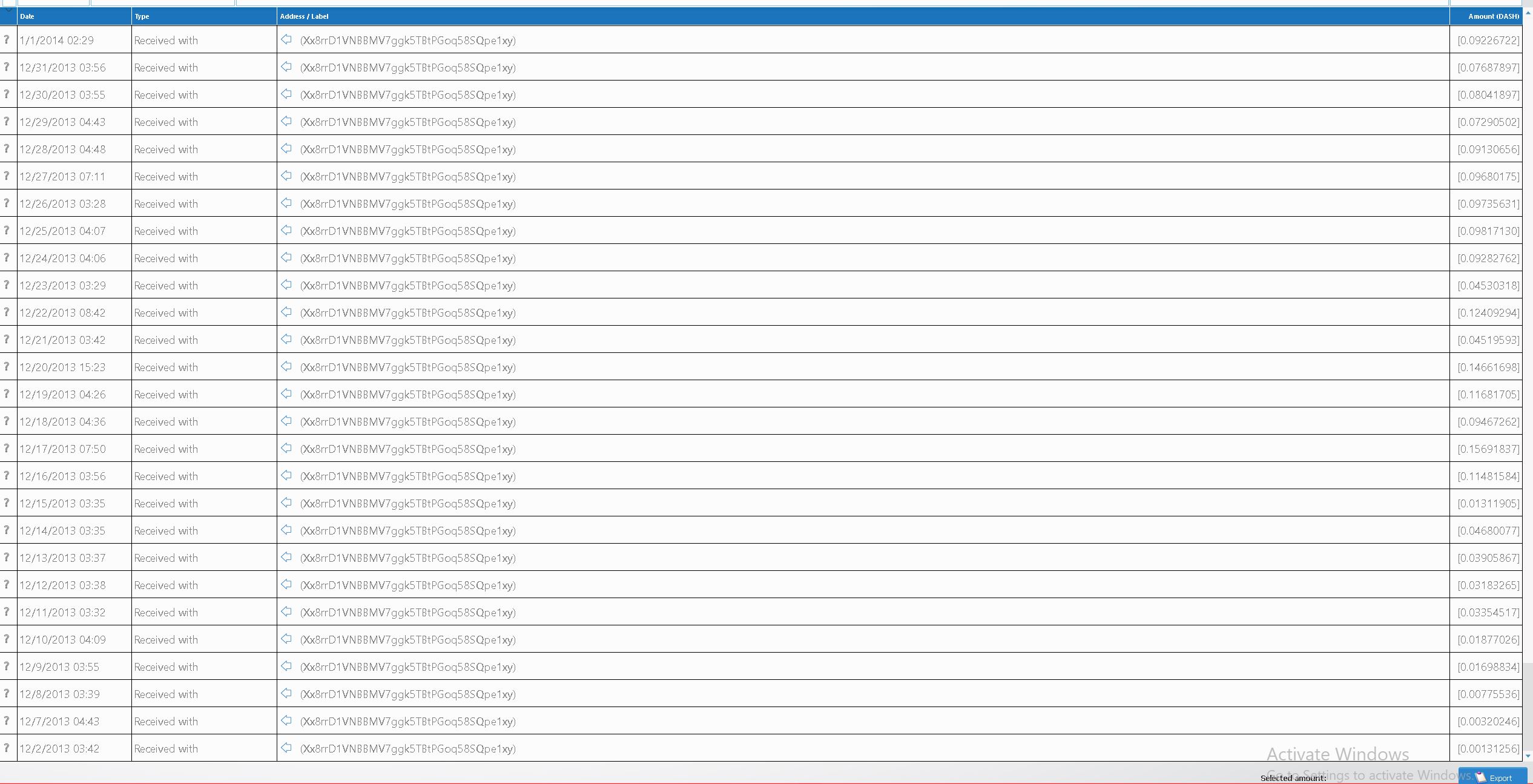The height and width of the screenshot is (784, 1533).
Task: Click the status icon on the 12/29/2013 04:43 row
Action: (7, 121)
